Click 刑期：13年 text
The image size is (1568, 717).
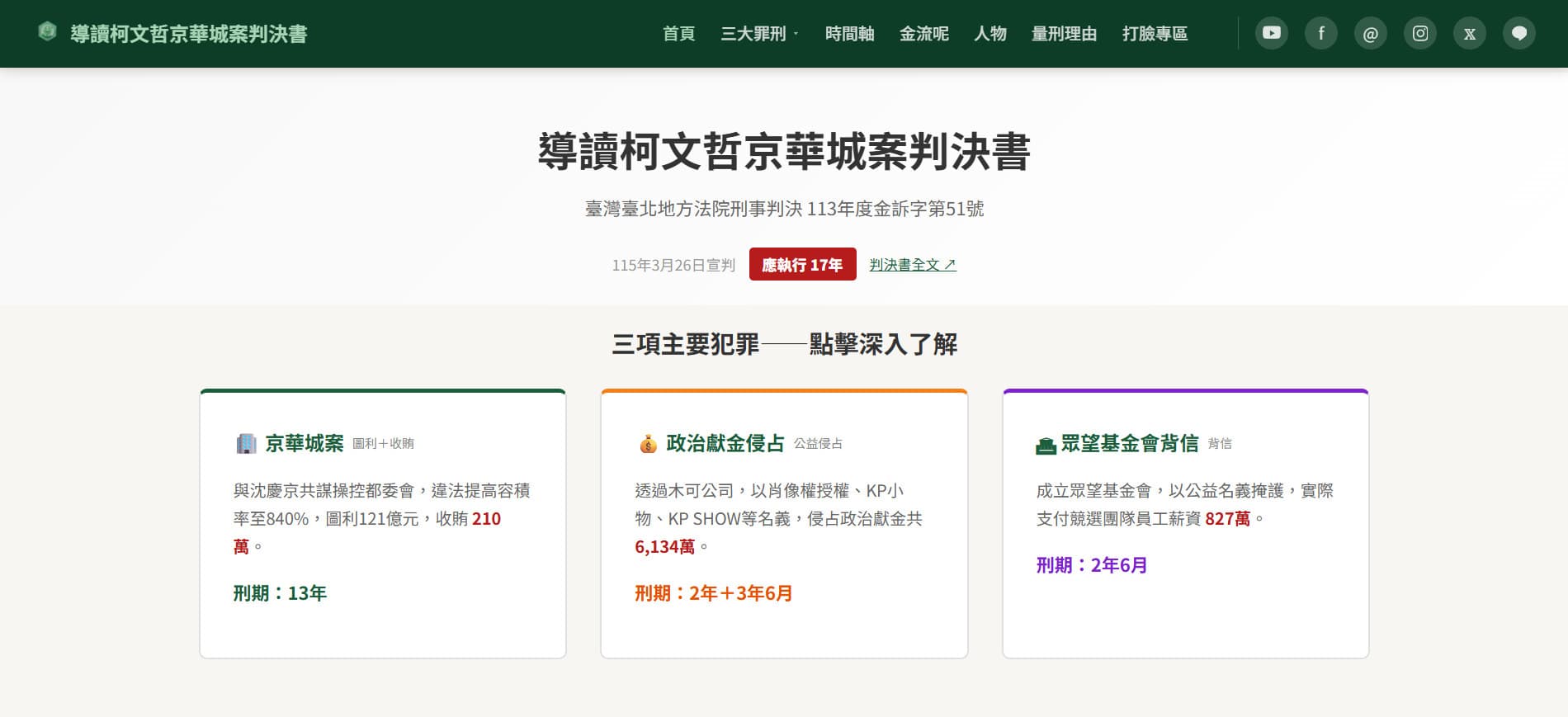280,593
